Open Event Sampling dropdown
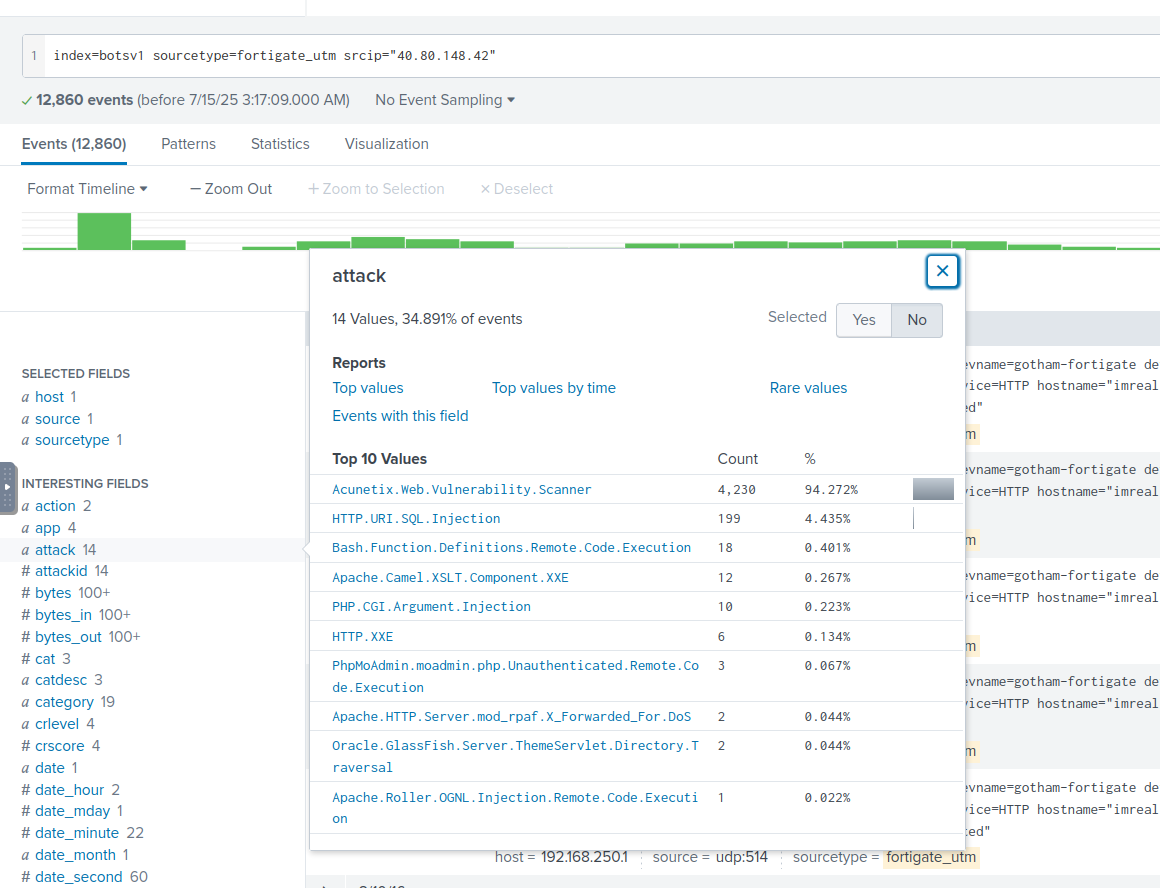 [x=445, y=100]
